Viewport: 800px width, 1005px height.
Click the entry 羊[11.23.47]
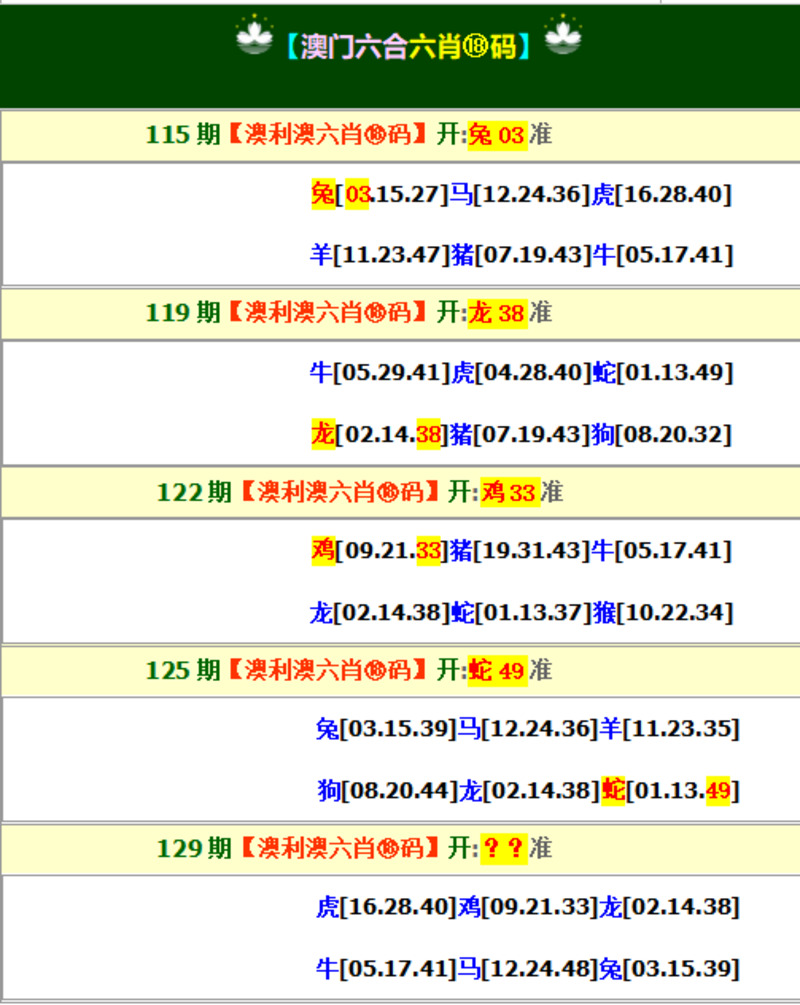(379, 255)
